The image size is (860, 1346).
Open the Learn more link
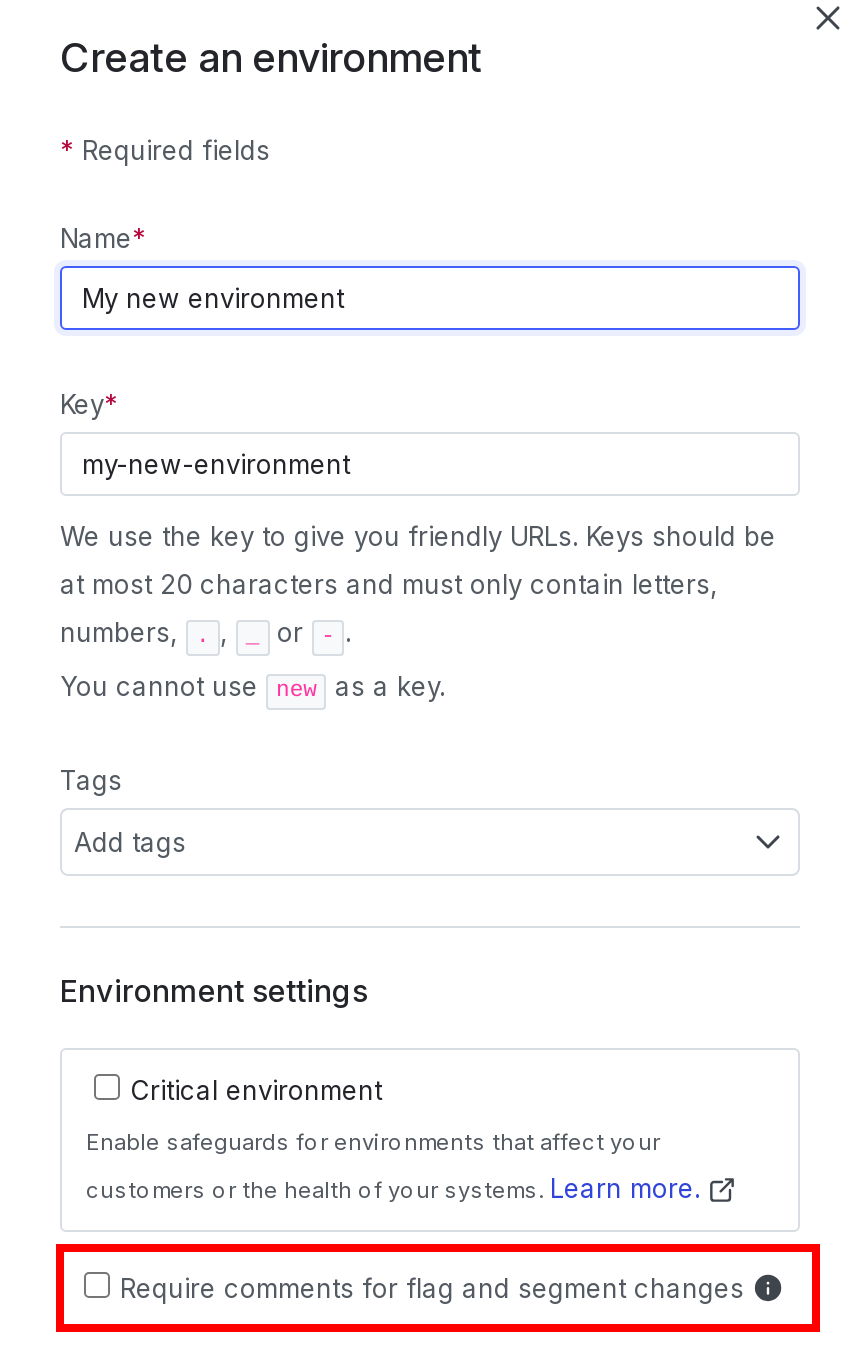pos(624,1188)
